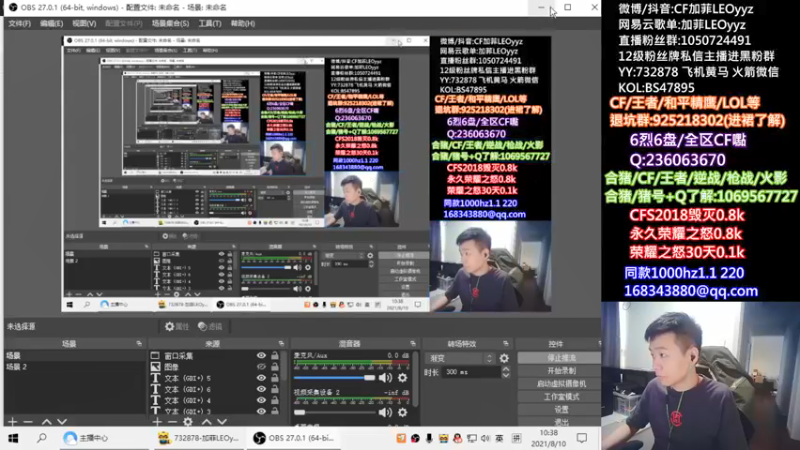800x450 pixels.
Task: Toggle lock on 文本 (GDI+) 5
Action: click(x=275, y=378)
